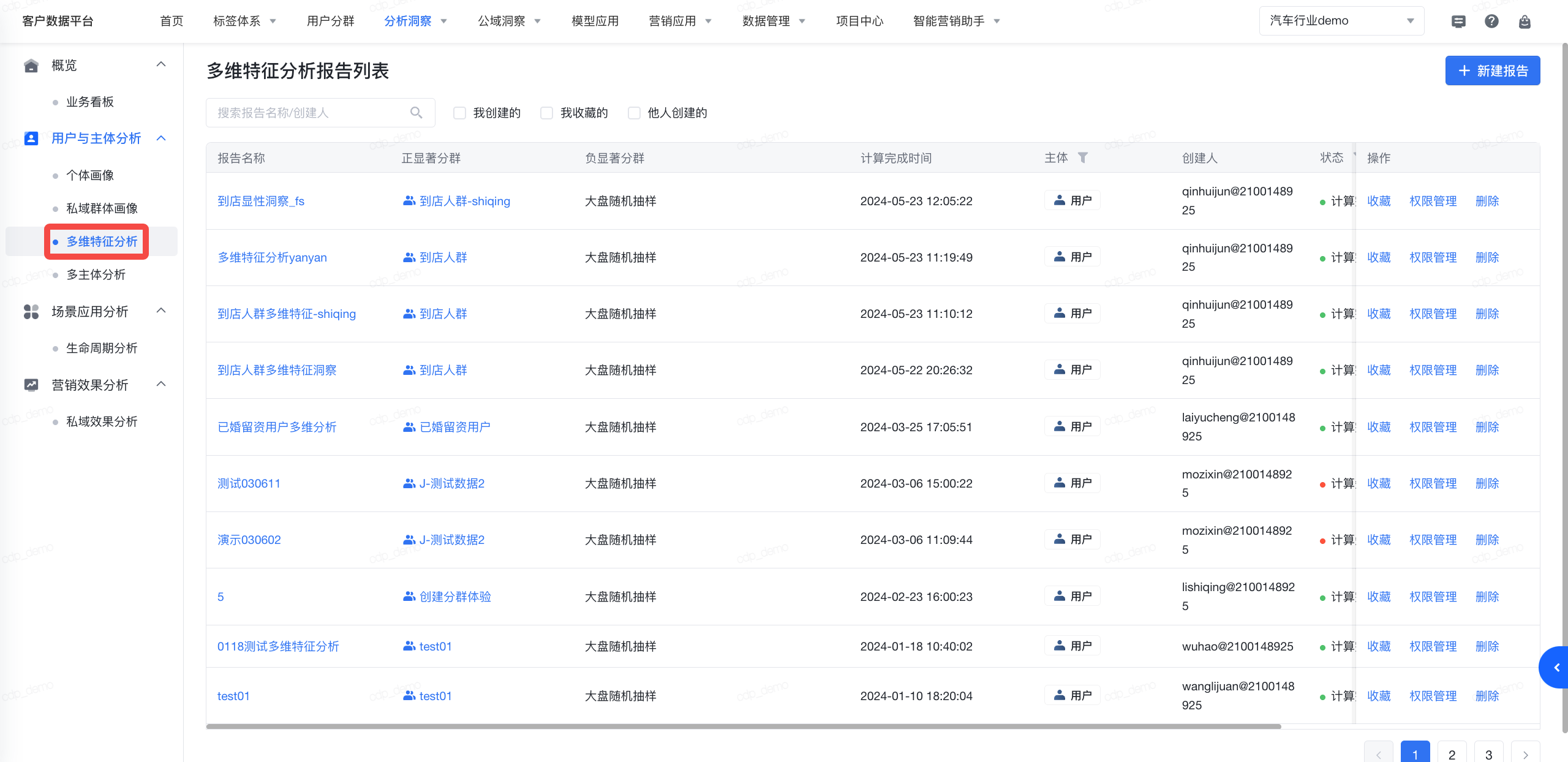This screenshot has width=1568, height=762.
Task: Click the 主体 column filter icon
Action: coord(1083,158)
